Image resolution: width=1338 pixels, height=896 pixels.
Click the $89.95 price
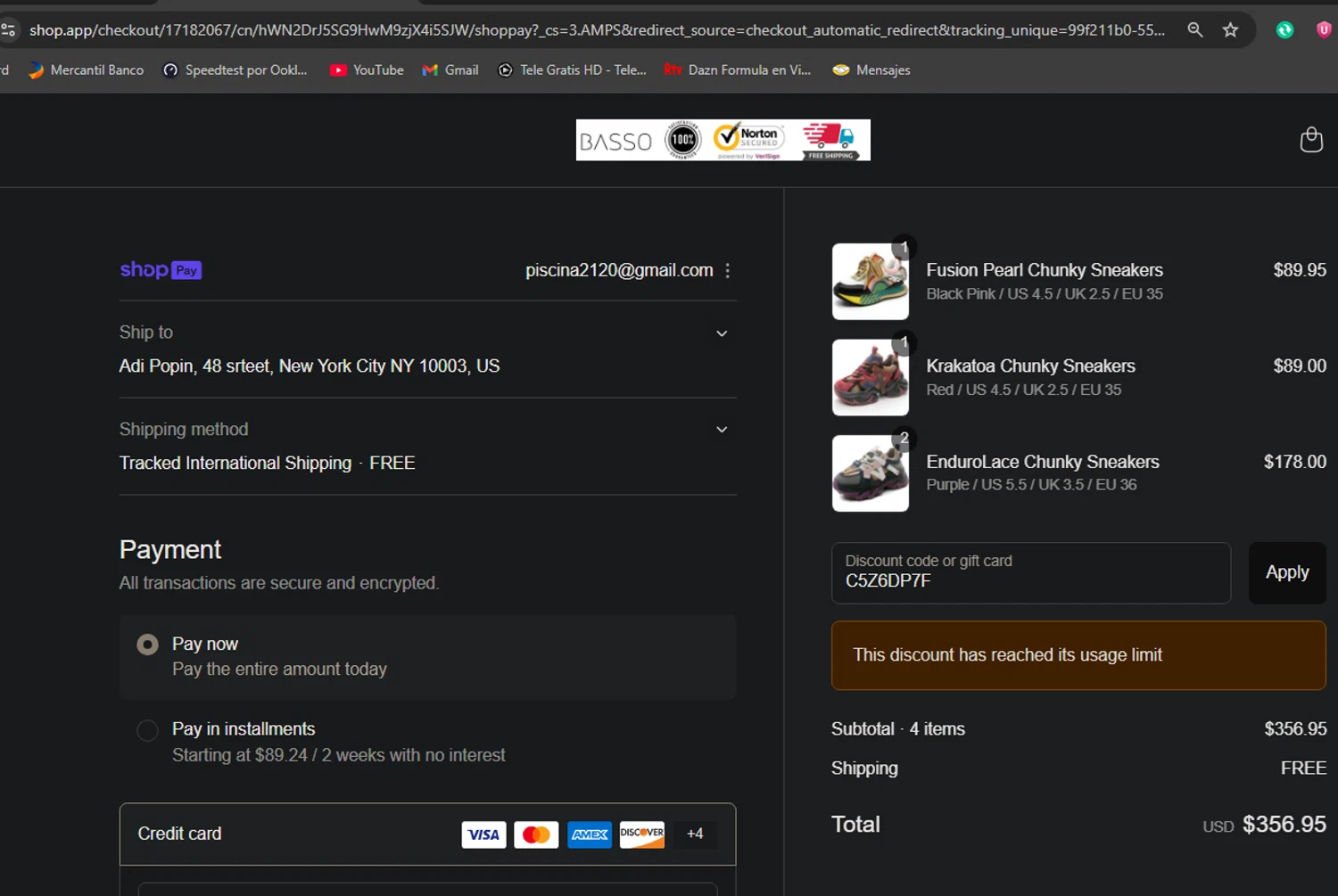pyautogui.click(x=1300, y=270)
